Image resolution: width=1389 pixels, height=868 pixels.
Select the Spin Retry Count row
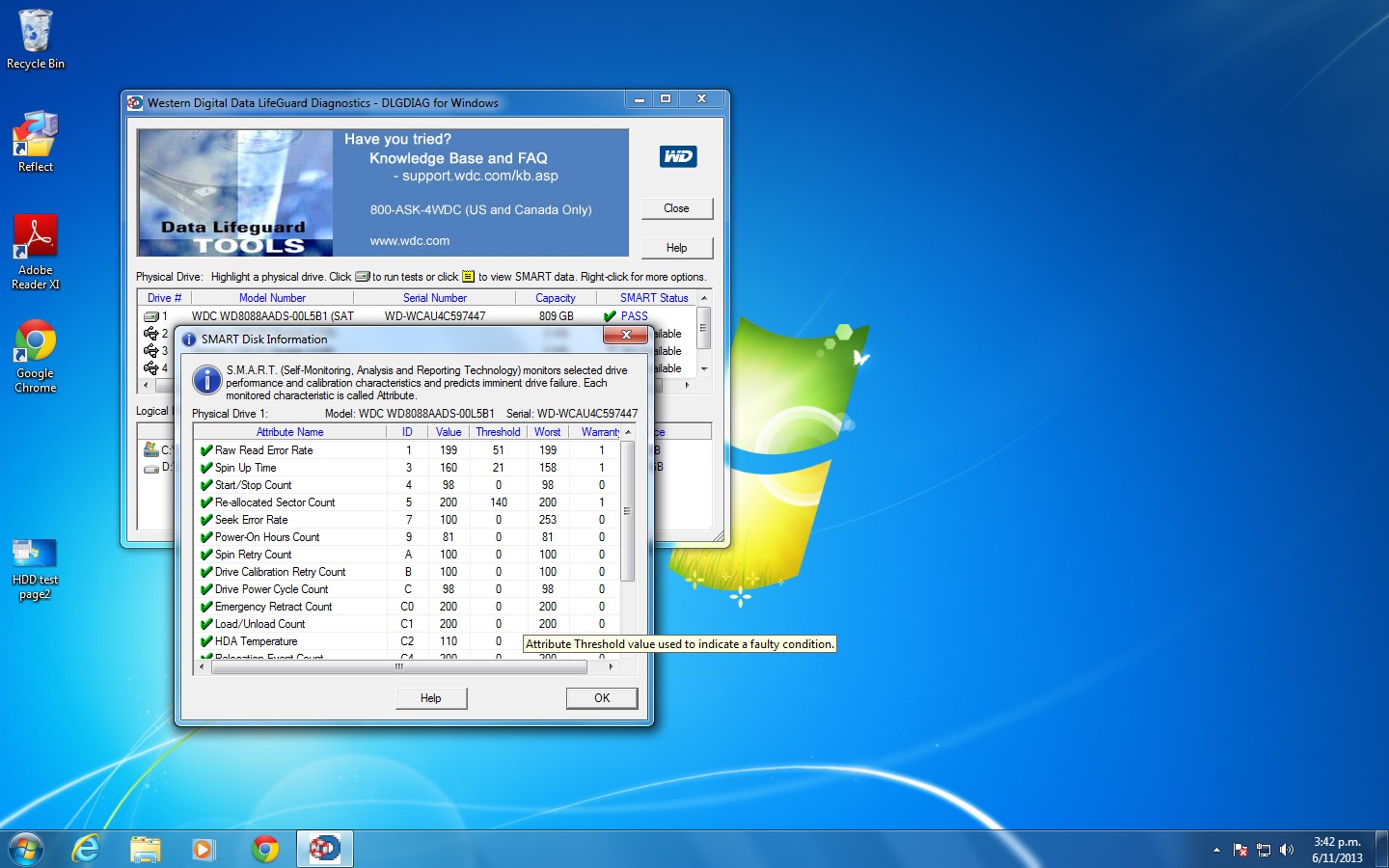407,555
